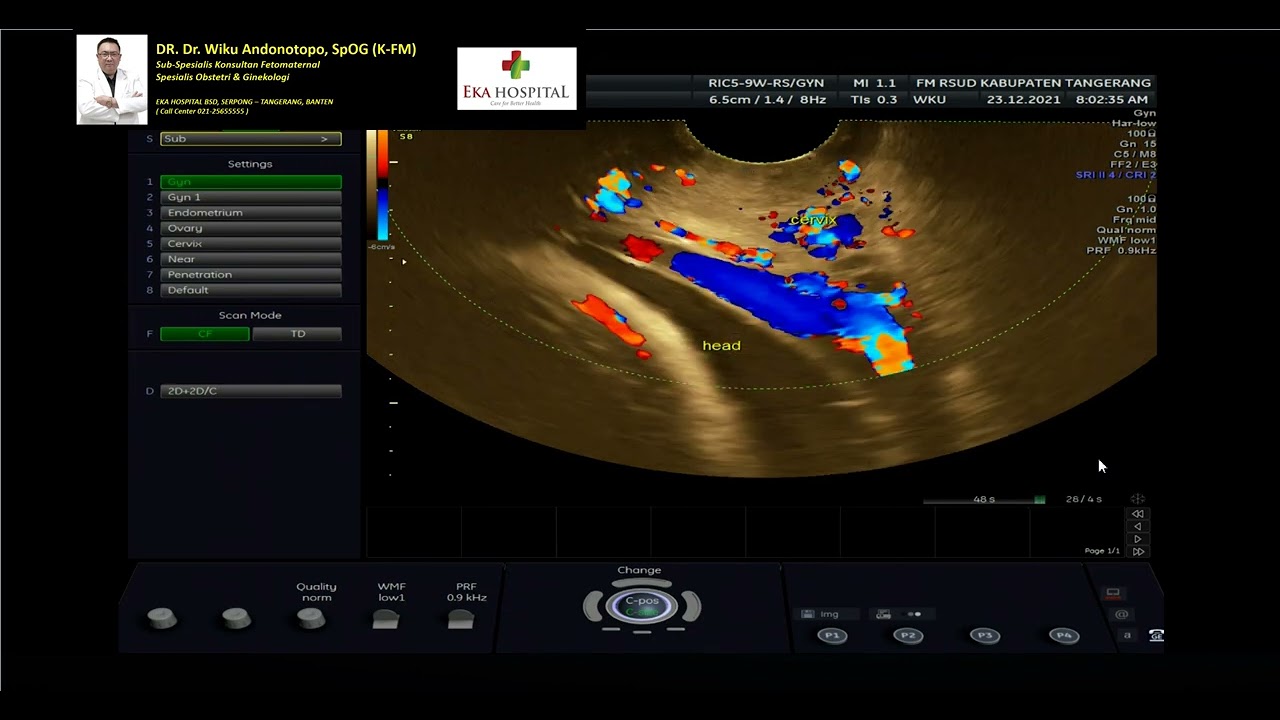Flip the WMF low1 paddle switch
Viewport: 1280px width, 720px height.
[386, 619]
